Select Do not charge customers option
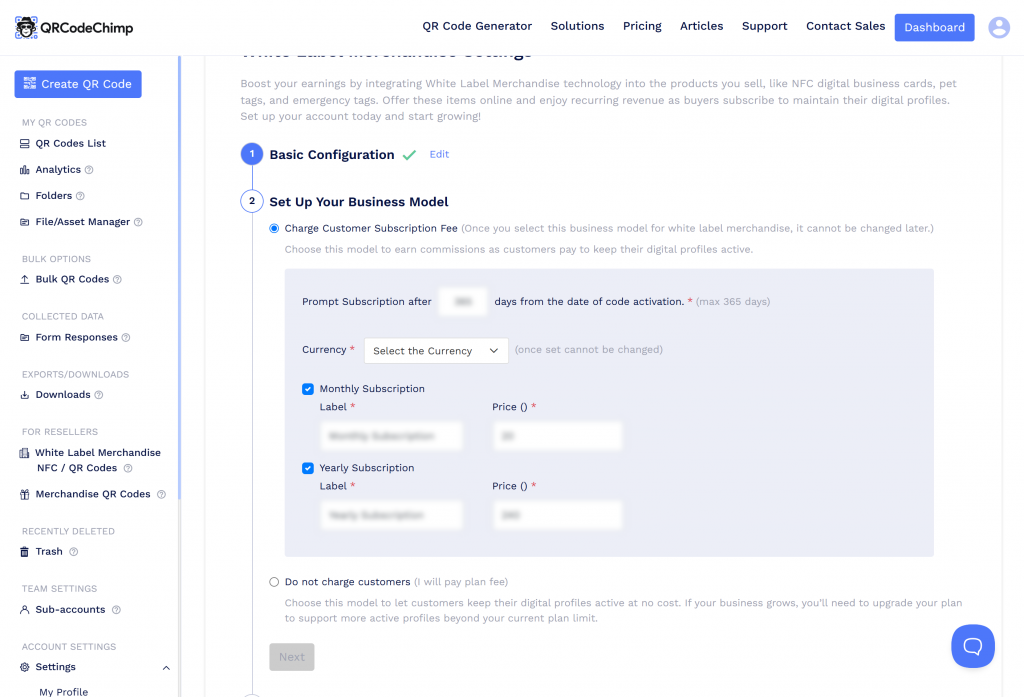 (275, 582)
